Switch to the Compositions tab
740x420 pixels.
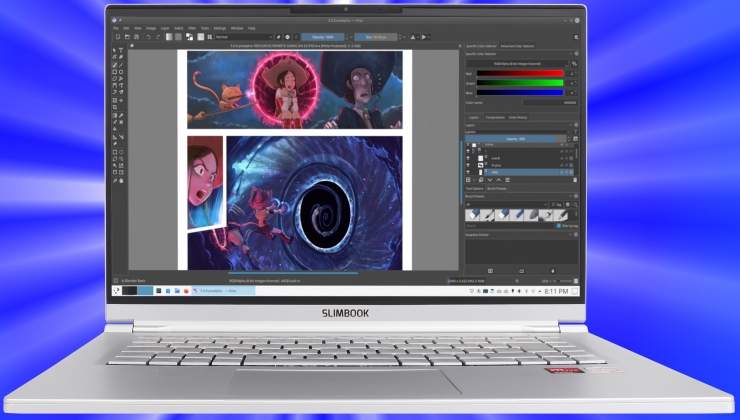(x=495, y=117)
